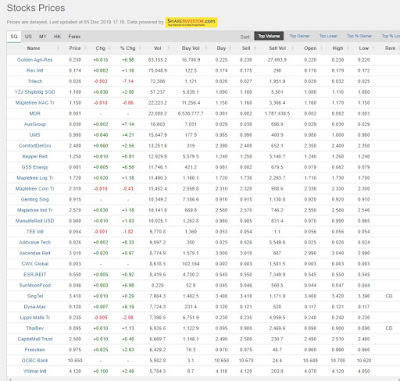Switch to the US market tab

(x=28, y=36)
